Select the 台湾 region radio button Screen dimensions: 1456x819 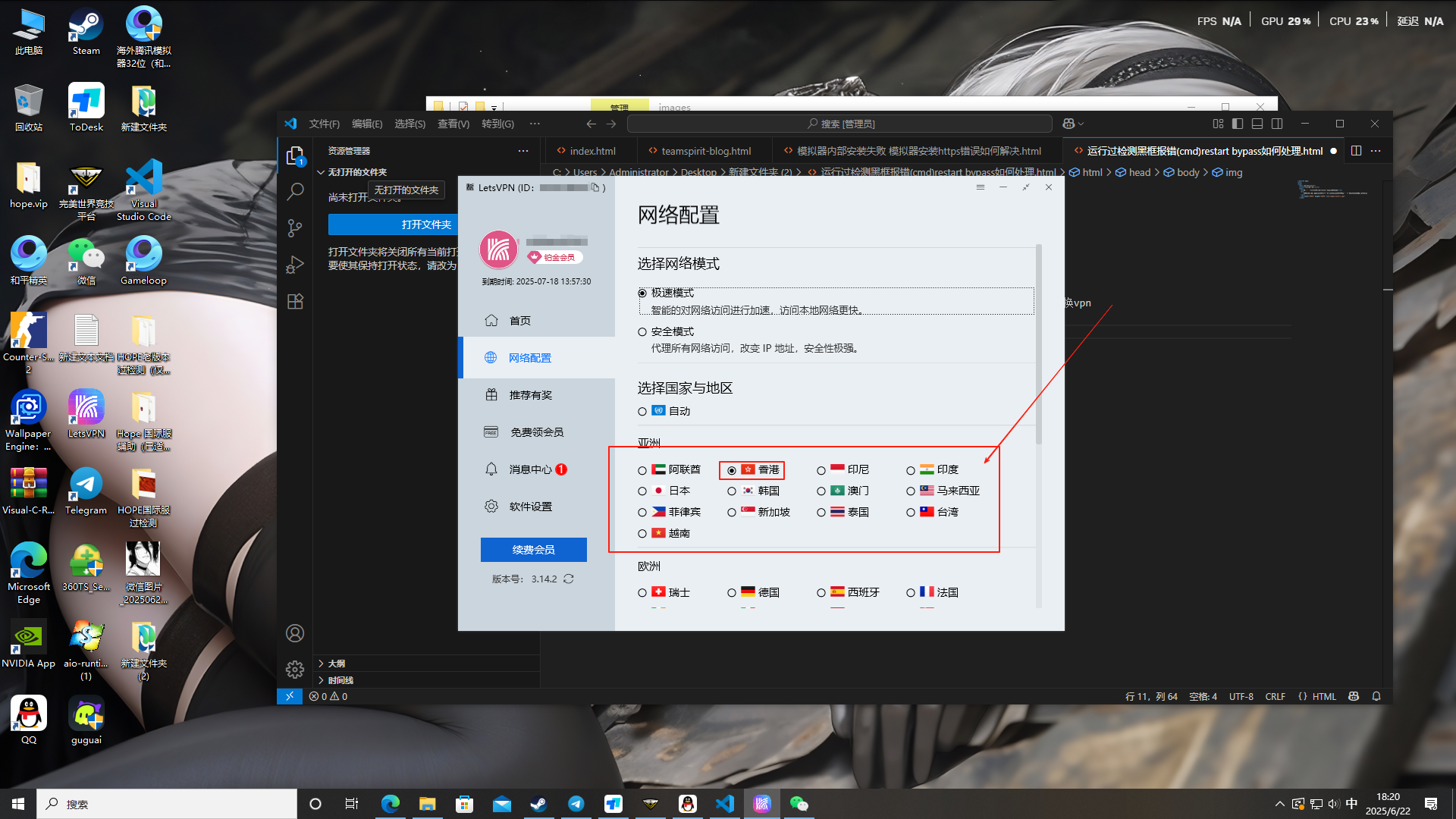point(911,513)
